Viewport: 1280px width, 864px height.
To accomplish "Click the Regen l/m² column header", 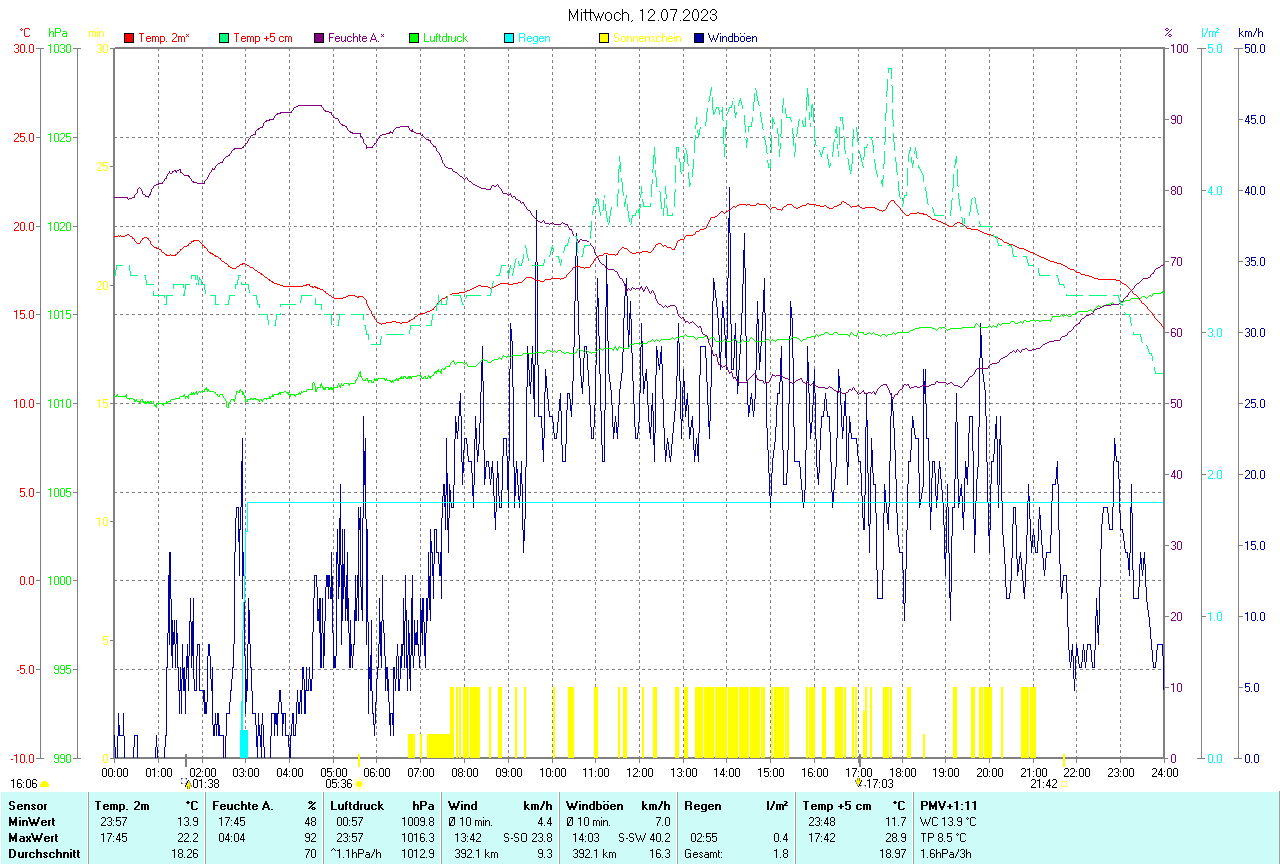I will [735, 806].
